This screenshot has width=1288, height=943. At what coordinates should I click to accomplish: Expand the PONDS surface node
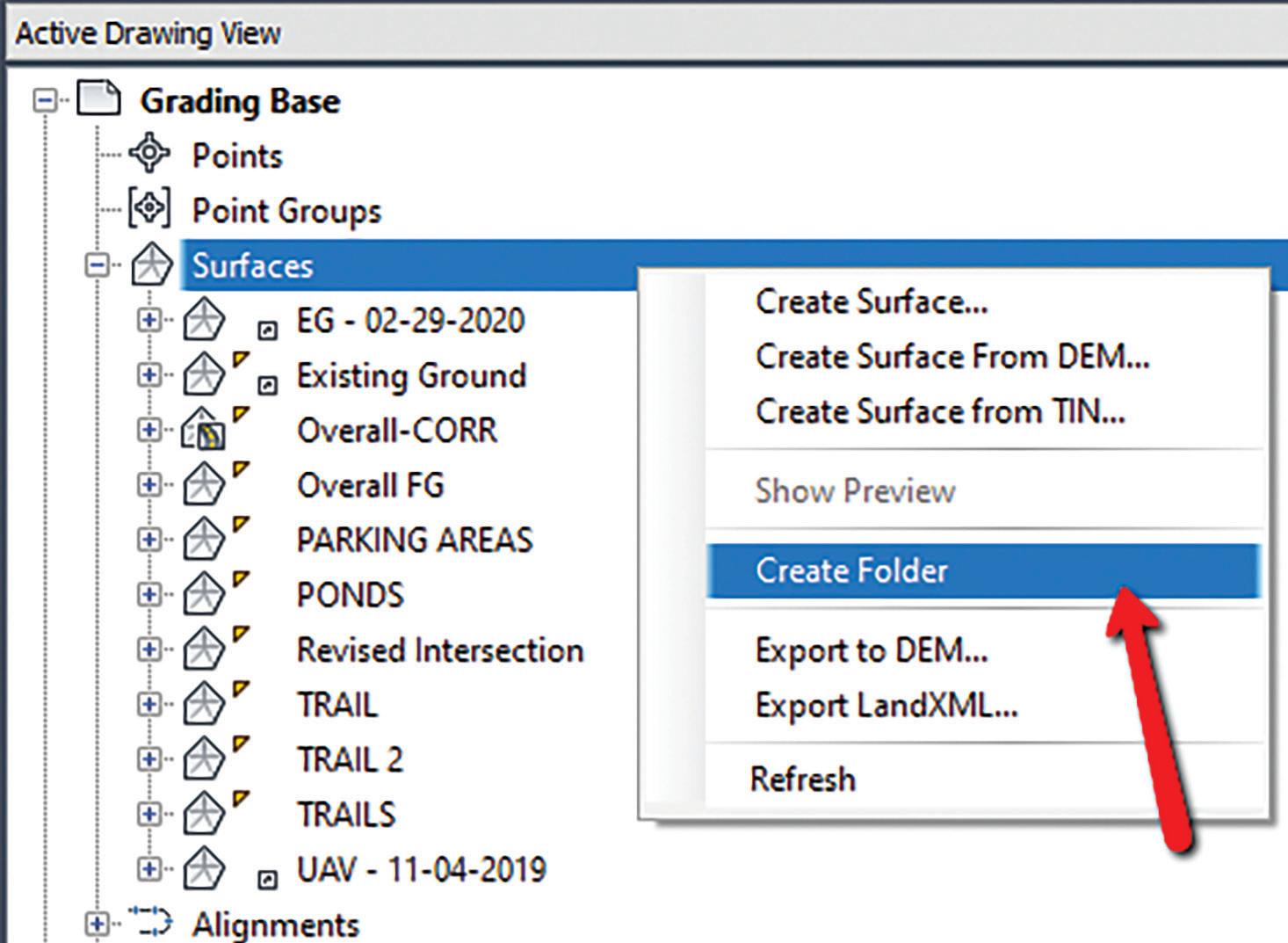[x=149, y=594]
